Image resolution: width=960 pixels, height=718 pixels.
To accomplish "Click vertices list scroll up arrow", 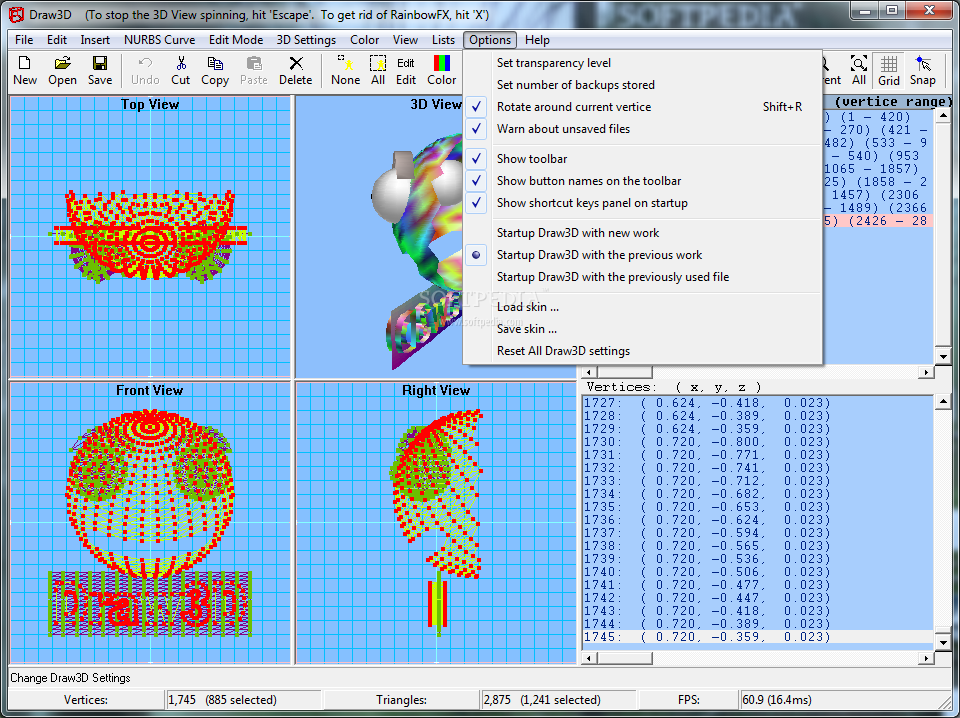I will pos(943,402).
